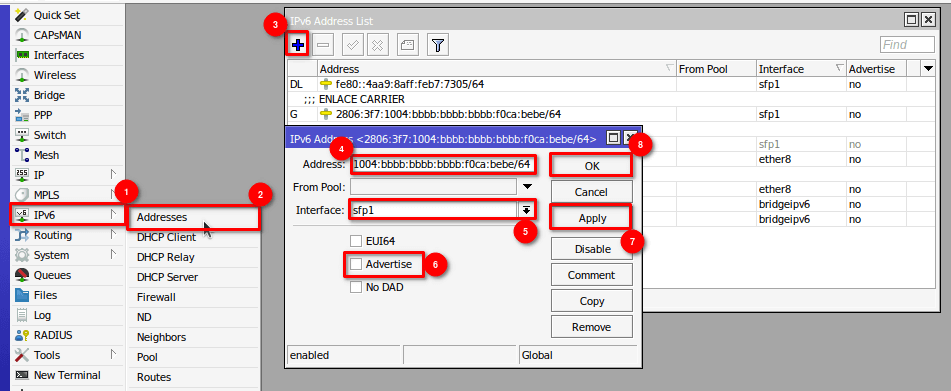Click the Remove button in dialog

point(591,327)
